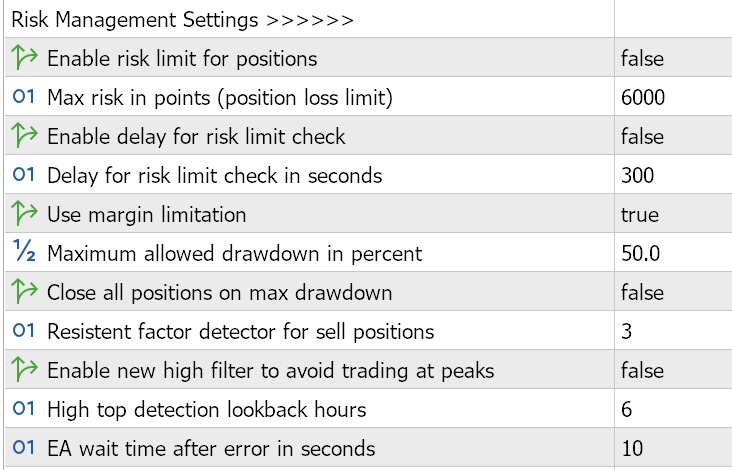The width and height of the screenshot is (732, 470).
Task: Click integer icon beside High top detection lookback hours
Action: click(x=24, y=408)
